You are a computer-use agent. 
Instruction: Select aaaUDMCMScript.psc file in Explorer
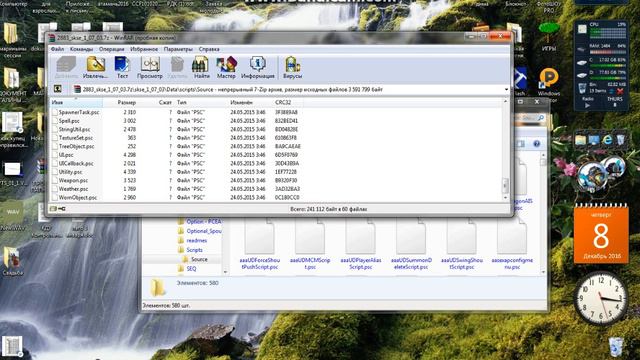[x=310, y=245]
